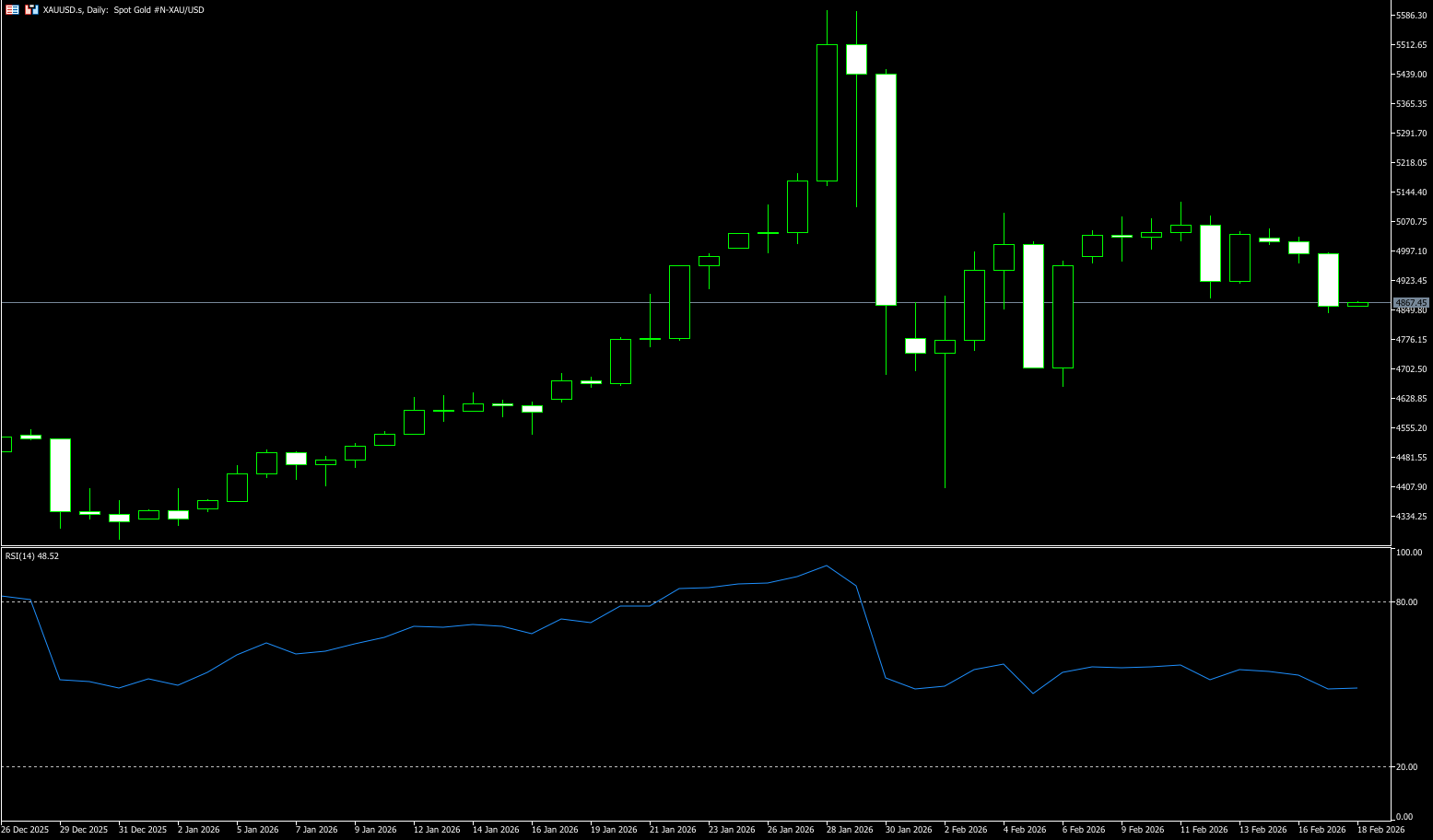Click the large white candle on 29 Dec 2025
1433x840 pixels.
tap(60, 474)
